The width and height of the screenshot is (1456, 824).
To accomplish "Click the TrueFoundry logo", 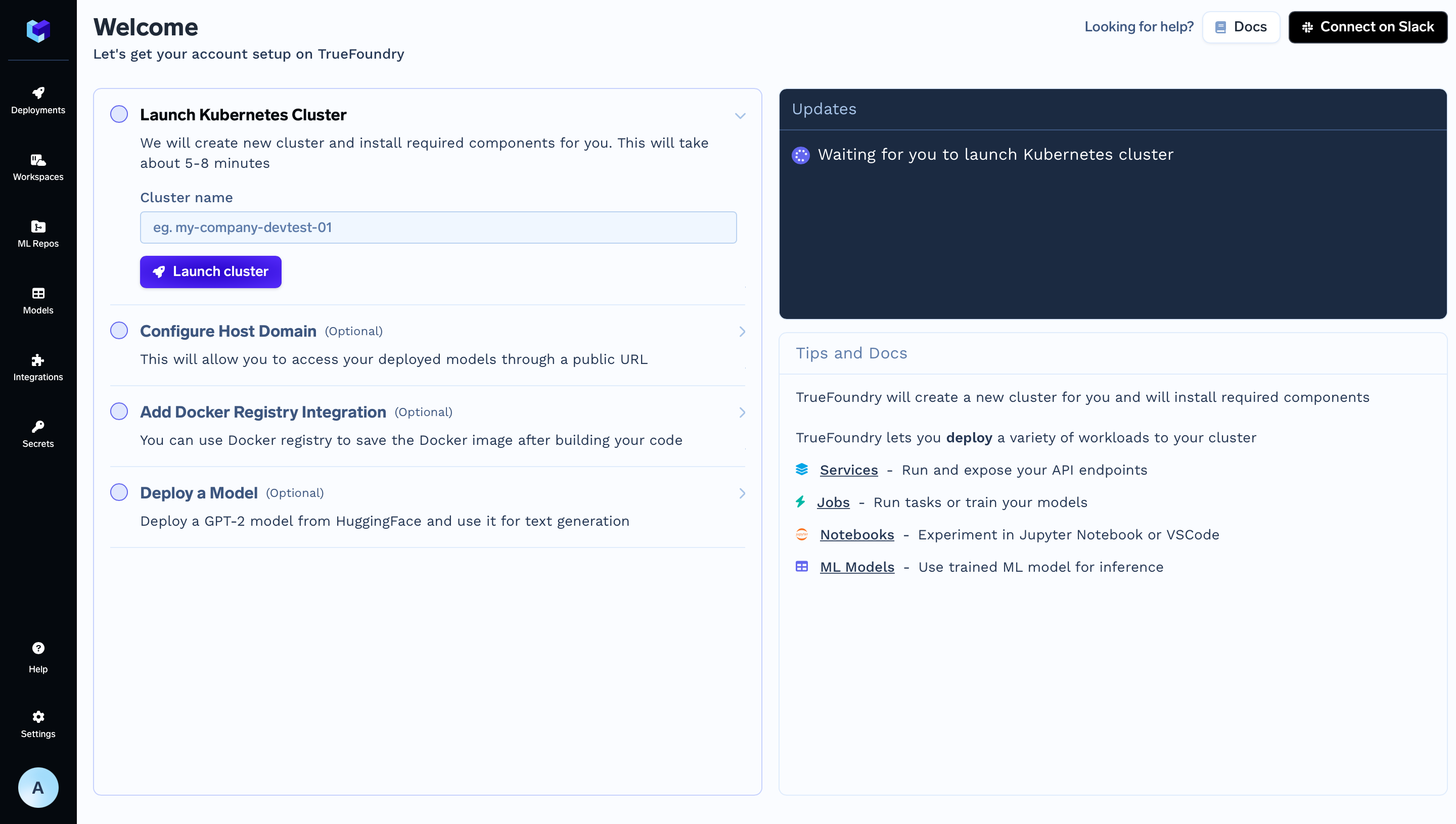I will point(38,30).
